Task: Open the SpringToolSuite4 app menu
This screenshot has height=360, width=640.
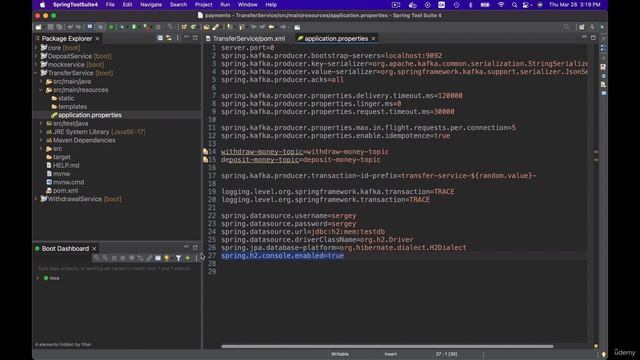Action: click(x=75, y=5)
